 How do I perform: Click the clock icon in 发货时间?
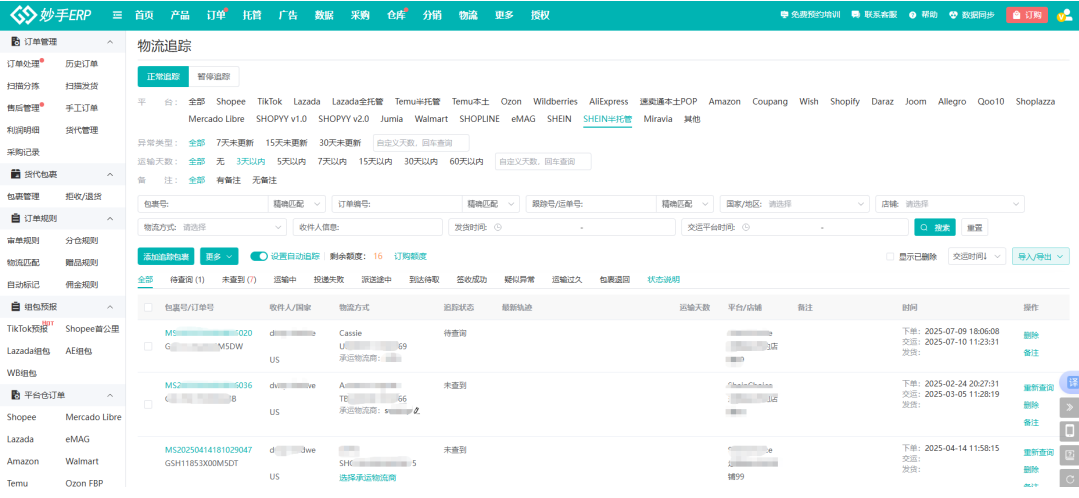pyautogui.click(x=498, y=227)
